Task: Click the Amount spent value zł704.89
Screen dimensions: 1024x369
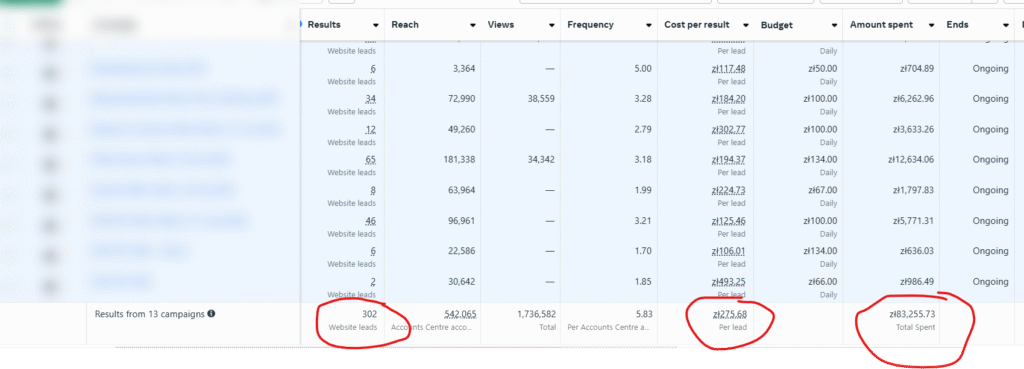Action: click(x=917, y=69)
